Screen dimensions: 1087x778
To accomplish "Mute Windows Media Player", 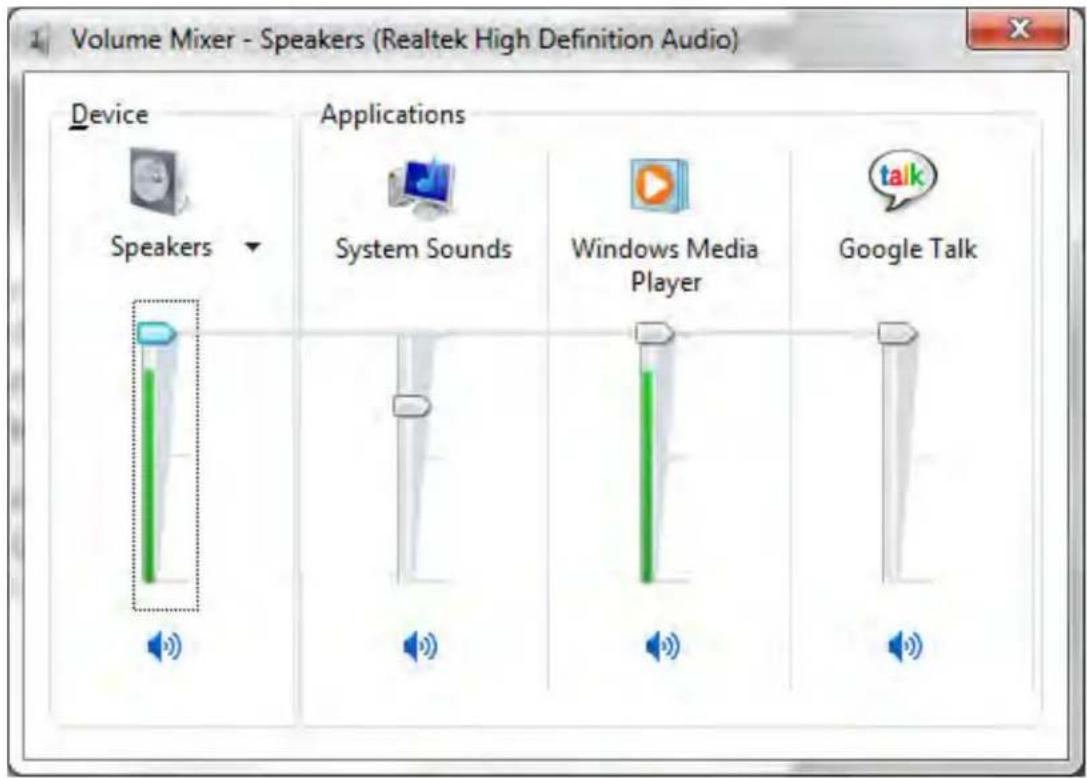I will point(663,646).
